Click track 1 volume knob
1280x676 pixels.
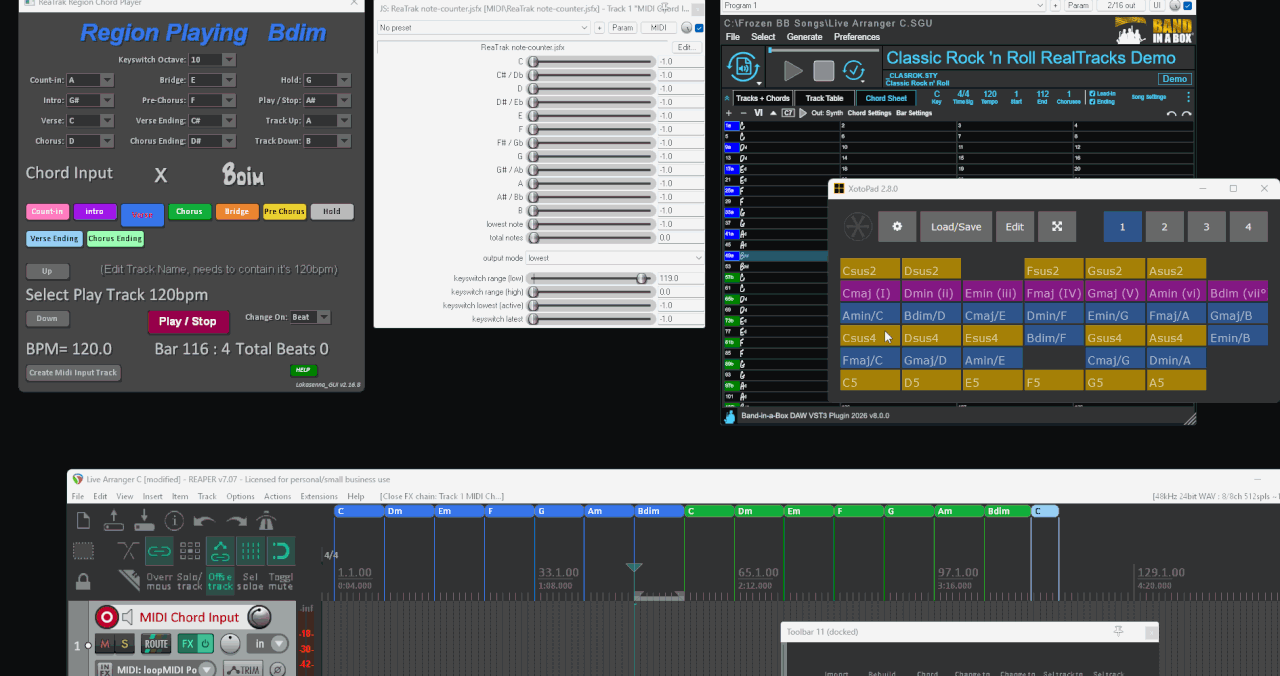[259, 617]
